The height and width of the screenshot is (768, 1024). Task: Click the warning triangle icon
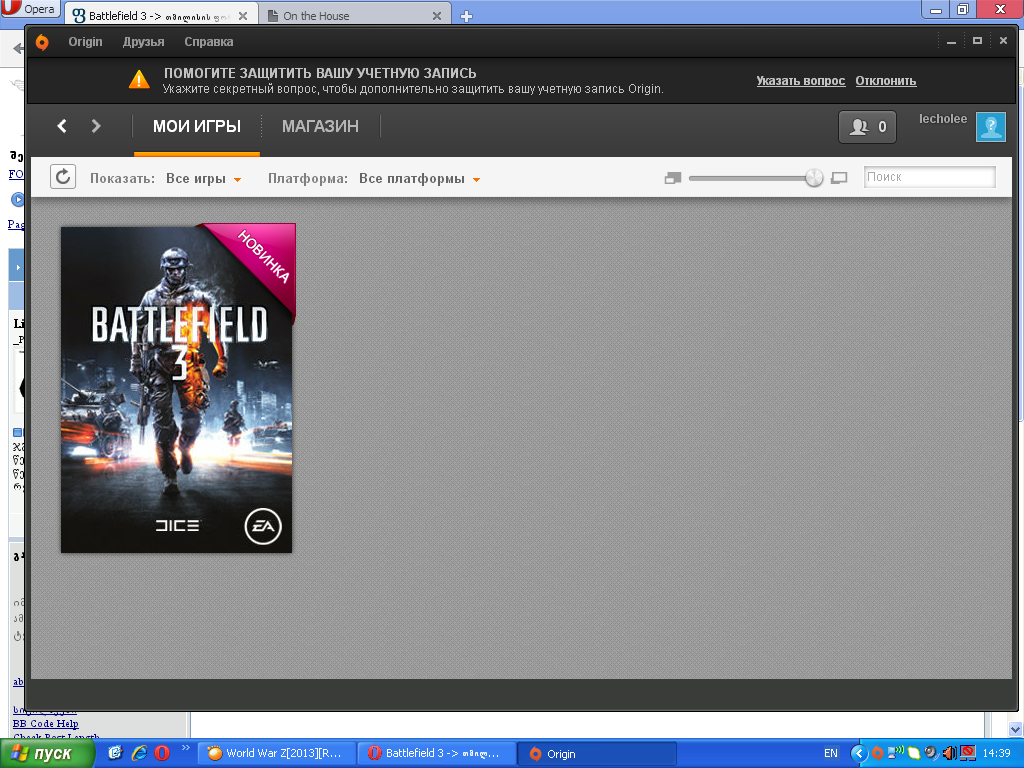tap(138, 80)
